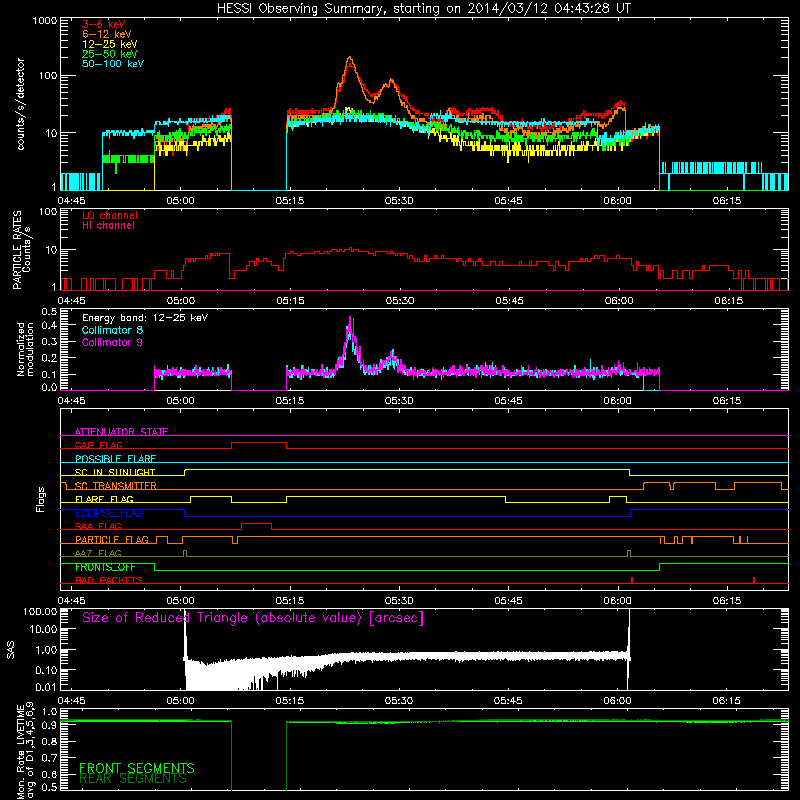
Task: Click the POSSIBLE FLARE flag label
Action: click(x=115, y=459)
